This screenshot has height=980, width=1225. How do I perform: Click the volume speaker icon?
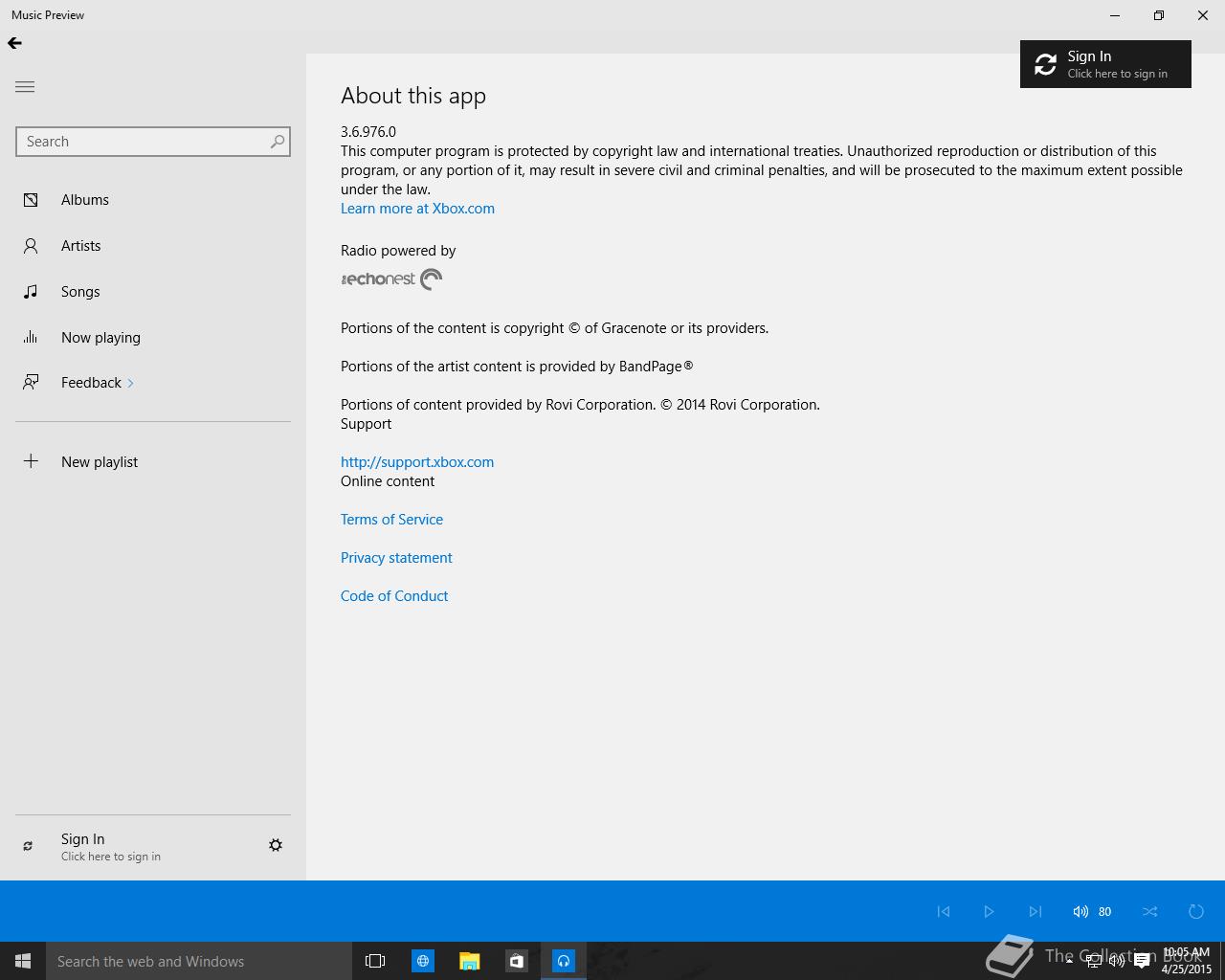point(1080,911)
